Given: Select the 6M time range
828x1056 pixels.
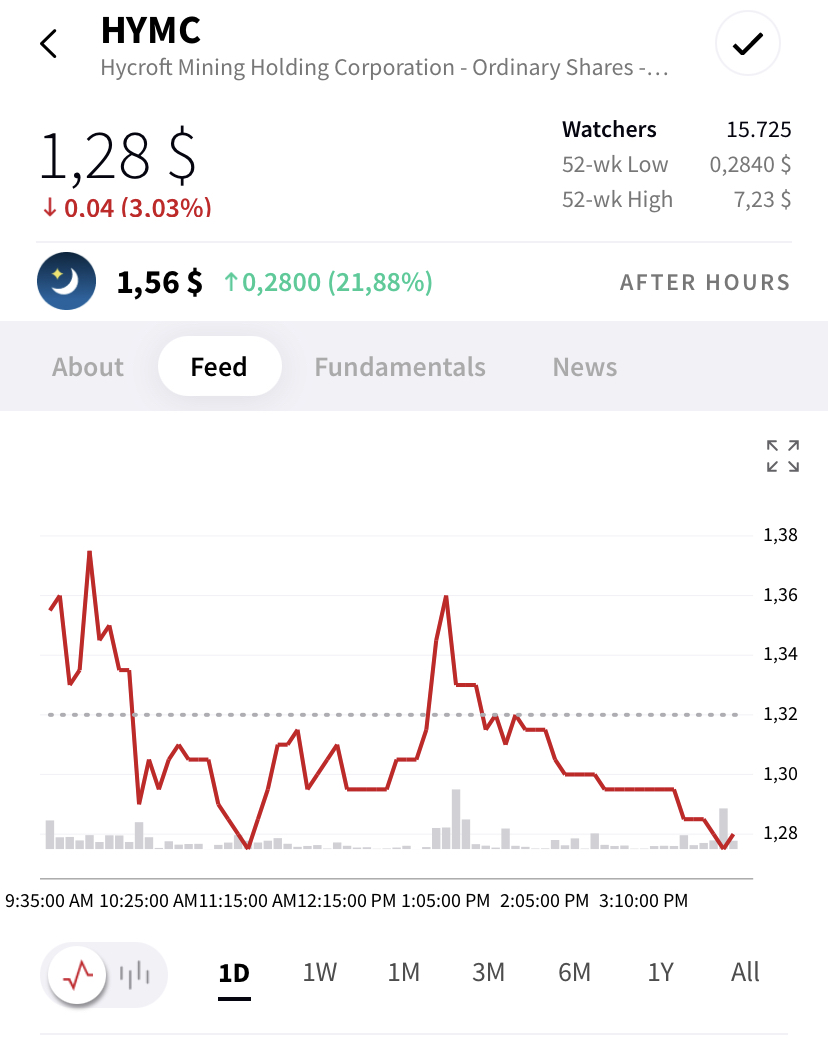Looking at the screenshot, I should [574, 972].
